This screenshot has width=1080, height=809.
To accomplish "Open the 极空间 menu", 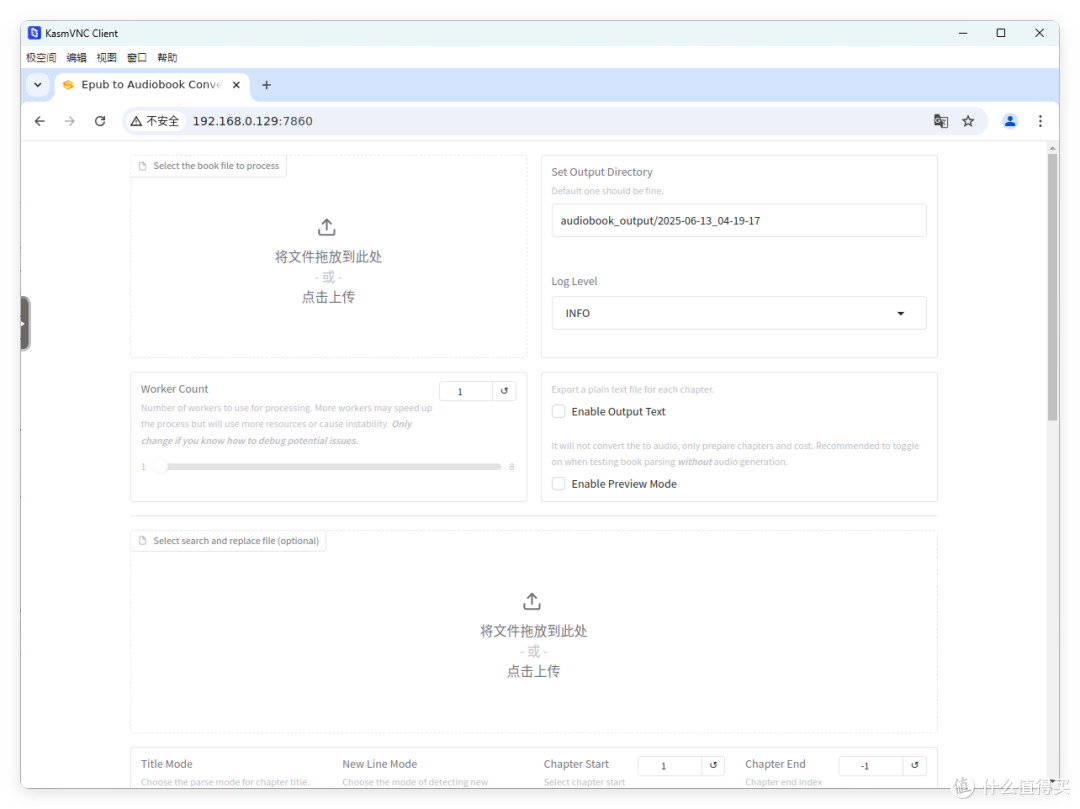I will point(41,58).
